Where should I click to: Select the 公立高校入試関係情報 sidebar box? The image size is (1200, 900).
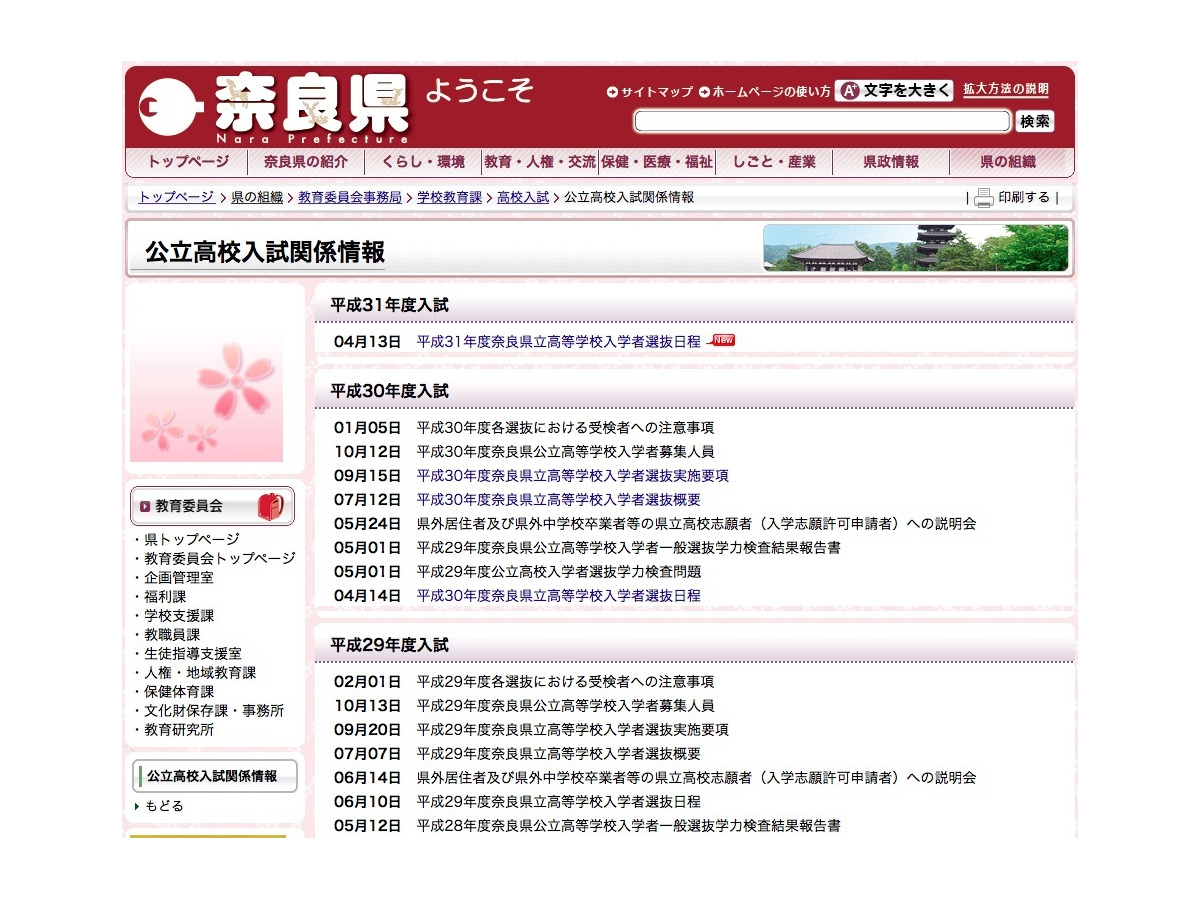[x=214, y=775]
